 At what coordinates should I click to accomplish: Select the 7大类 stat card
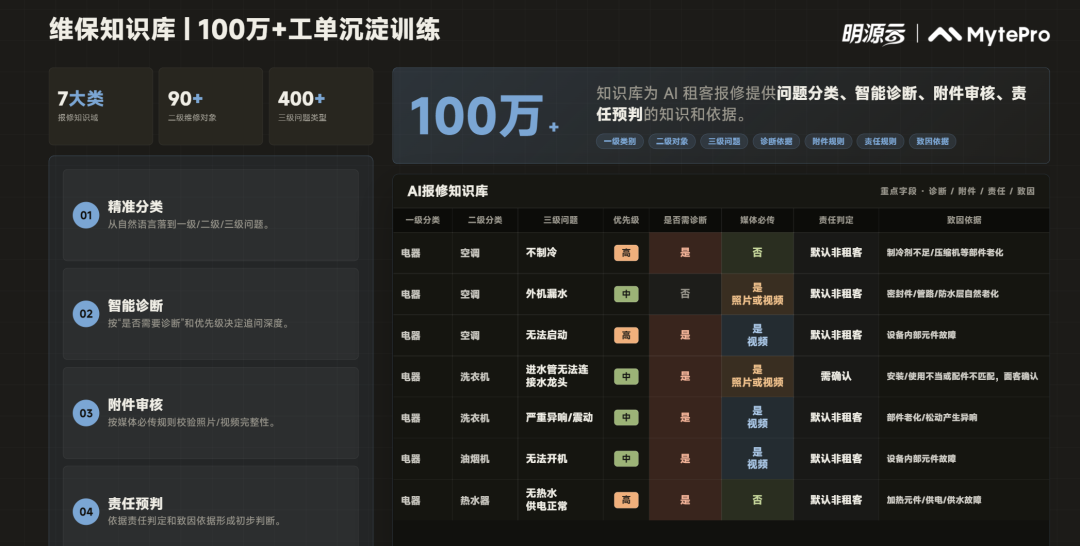[x=101, y=106]
